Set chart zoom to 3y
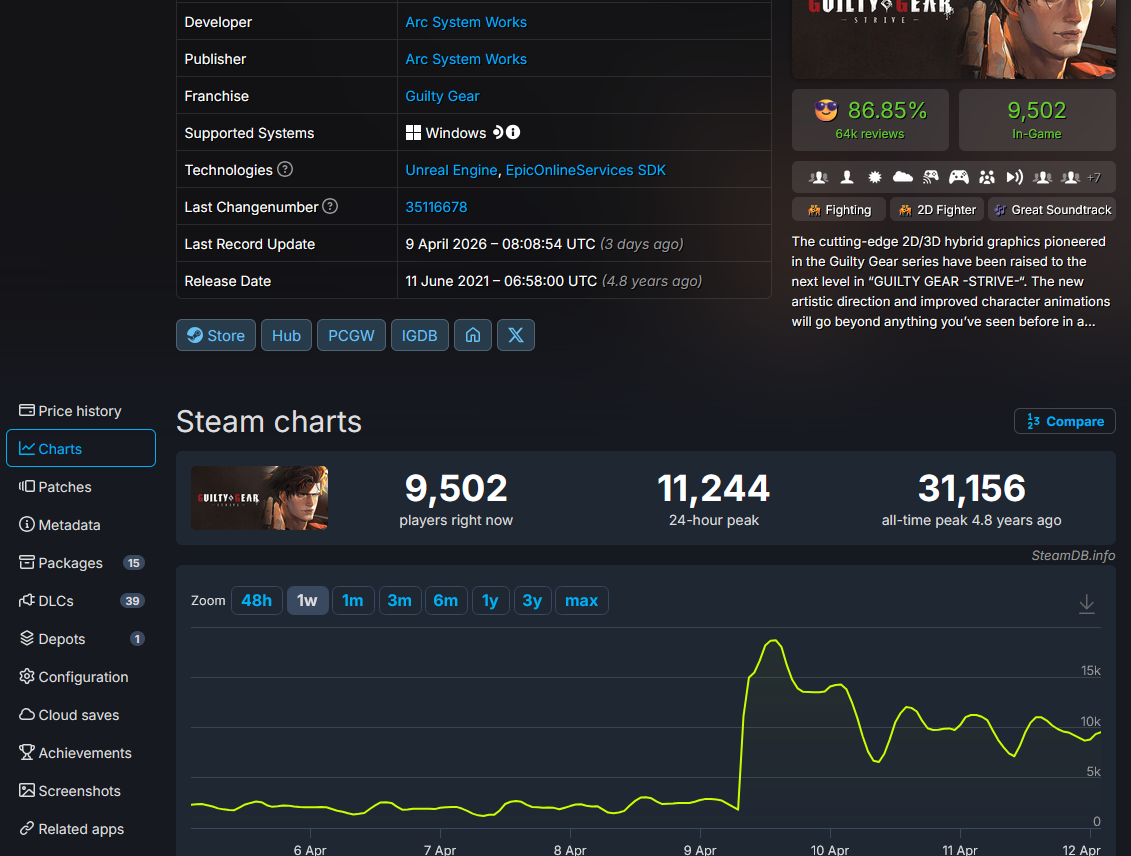This screenshot has height=856, width=1131. (532, 601)
